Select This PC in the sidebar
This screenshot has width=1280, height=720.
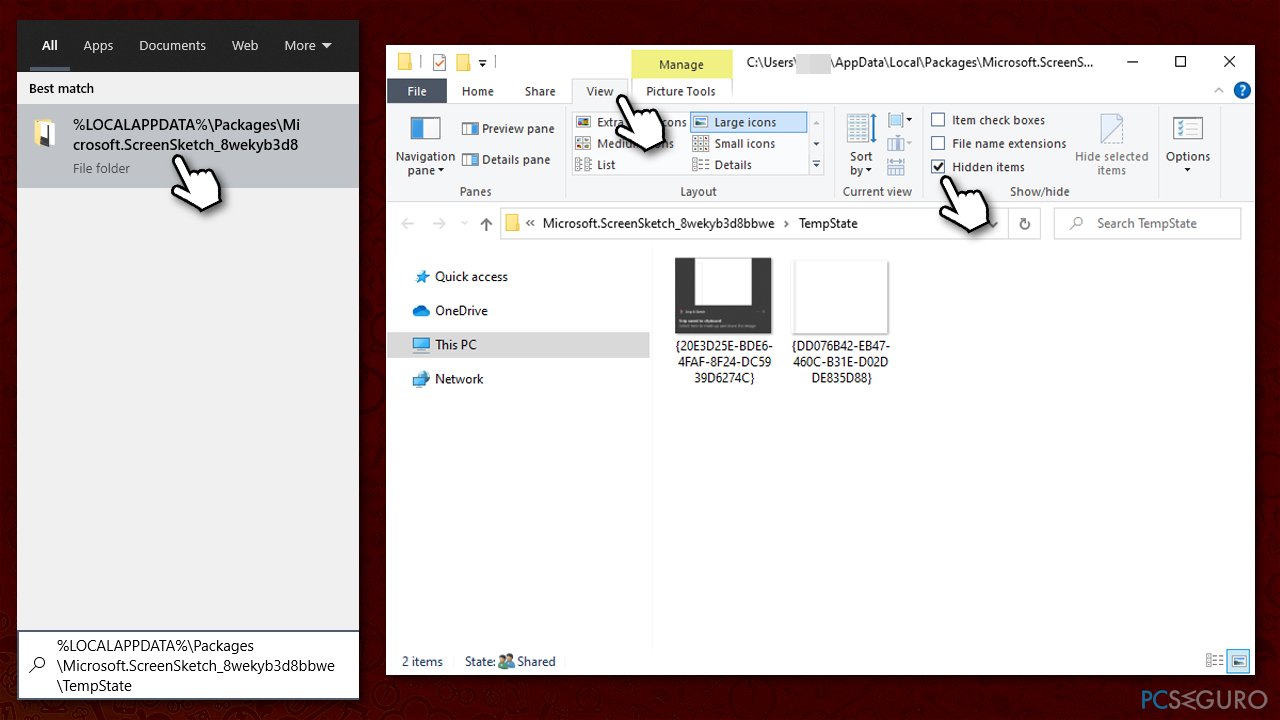[x=455, y=344]
